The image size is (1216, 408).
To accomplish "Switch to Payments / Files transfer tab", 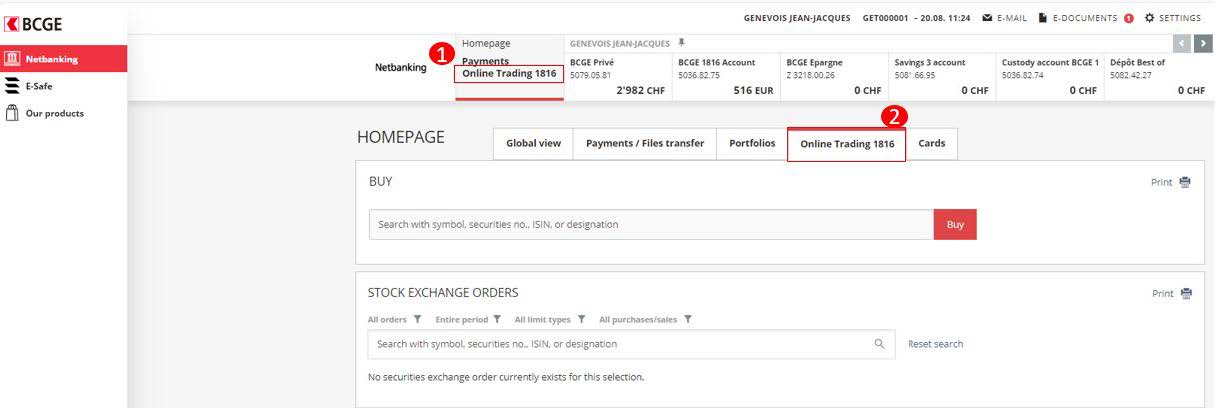I will click(x=645, y=144).
